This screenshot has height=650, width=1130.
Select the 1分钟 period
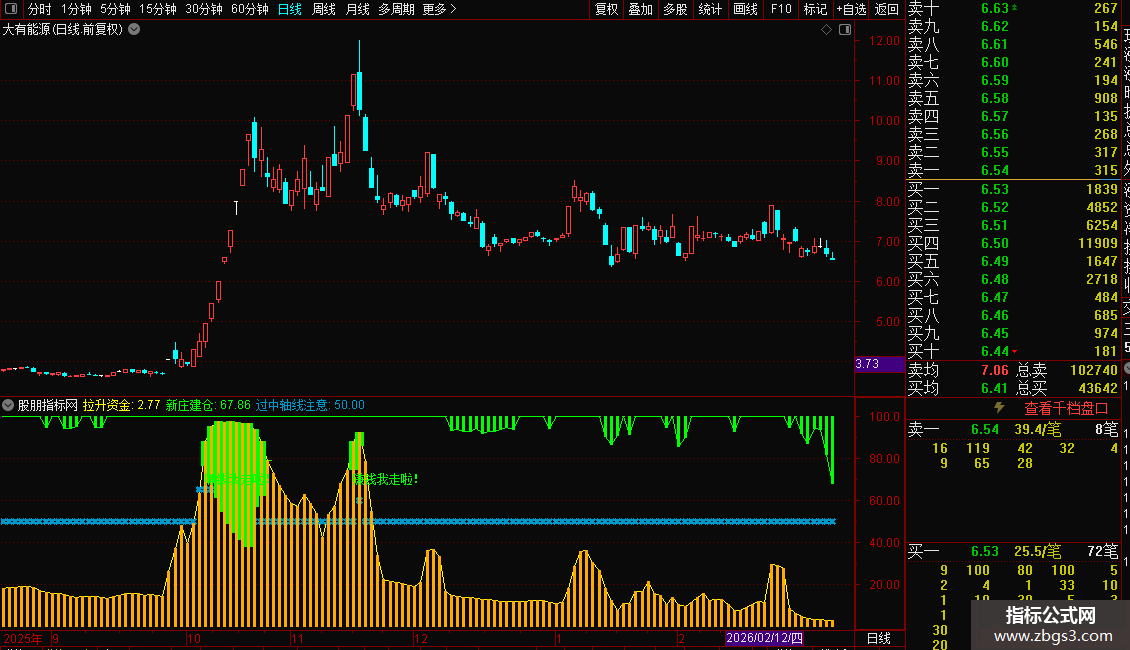[76, 9]
